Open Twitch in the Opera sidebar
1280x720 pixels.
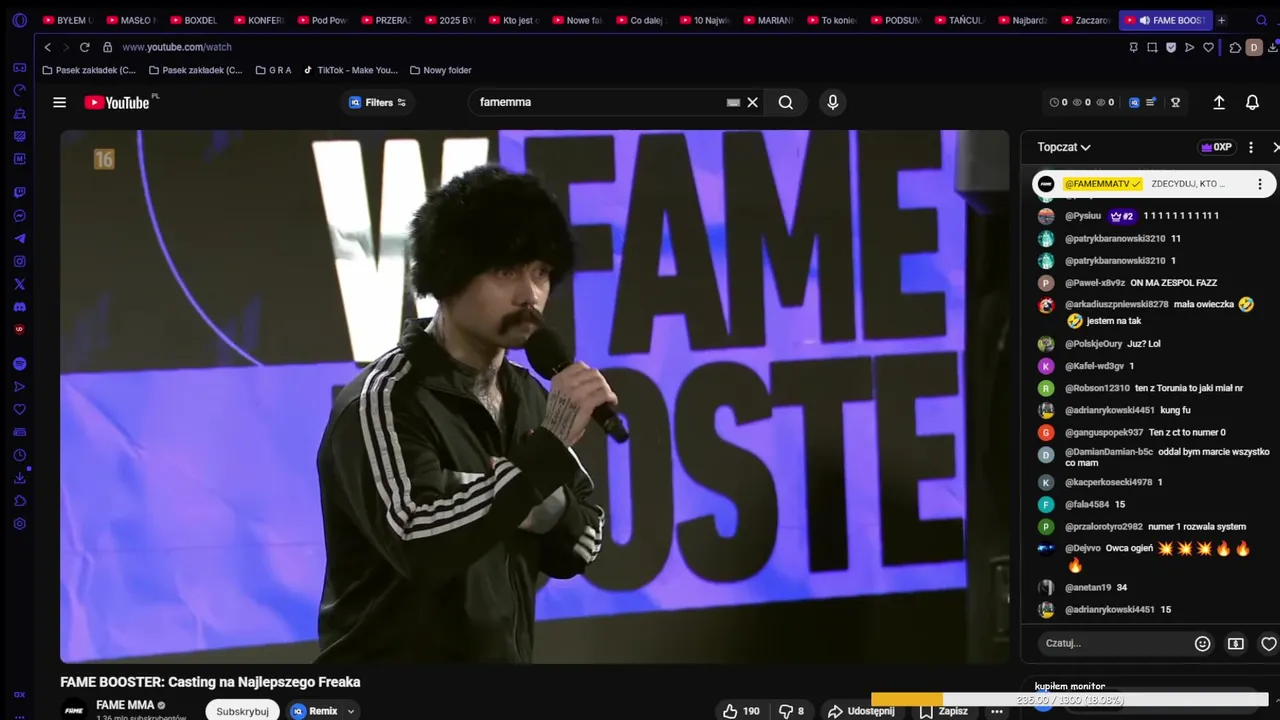19,193
